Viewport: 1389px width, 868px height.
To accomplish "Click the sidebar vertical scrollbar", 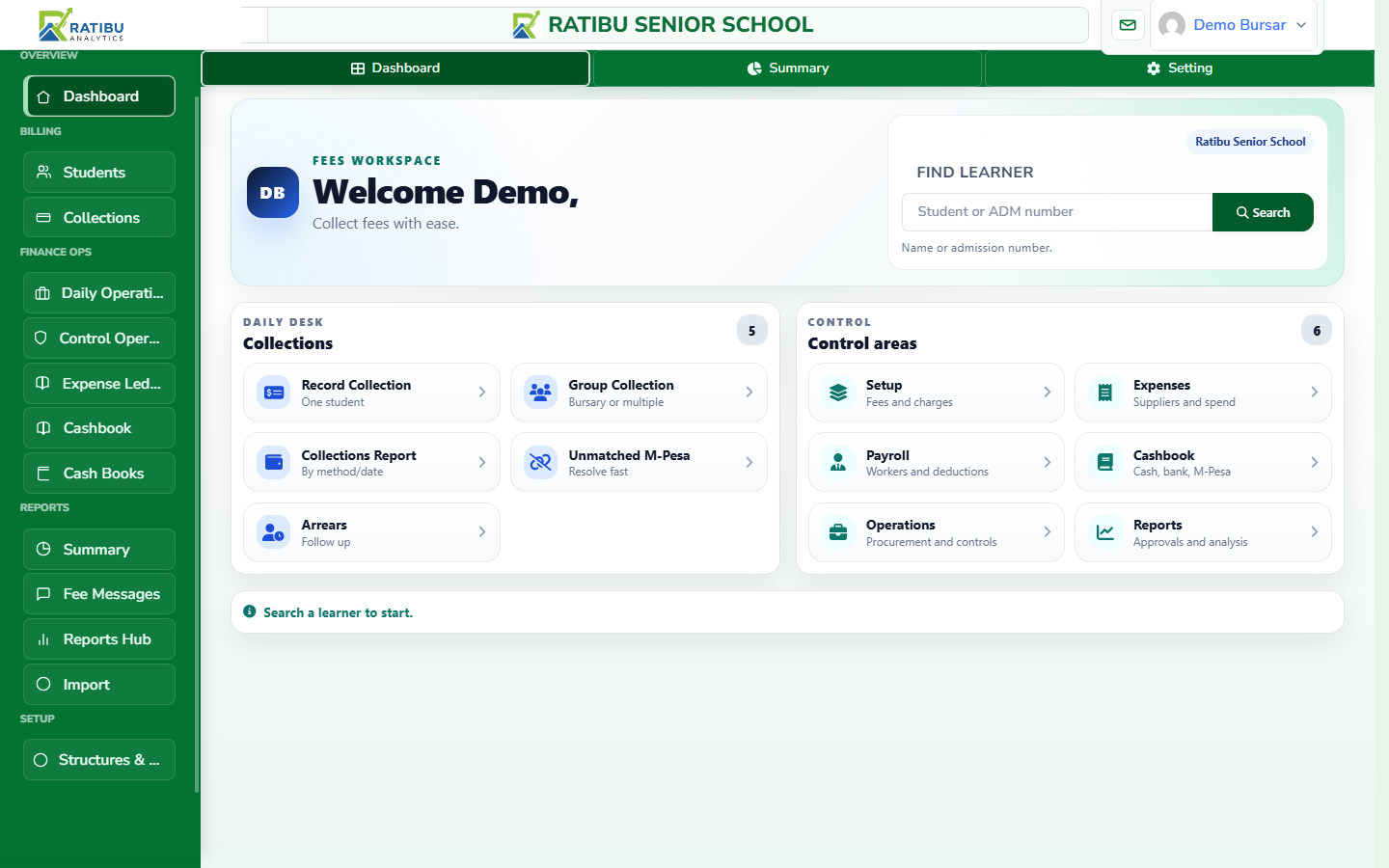I will tap(197, 444).
